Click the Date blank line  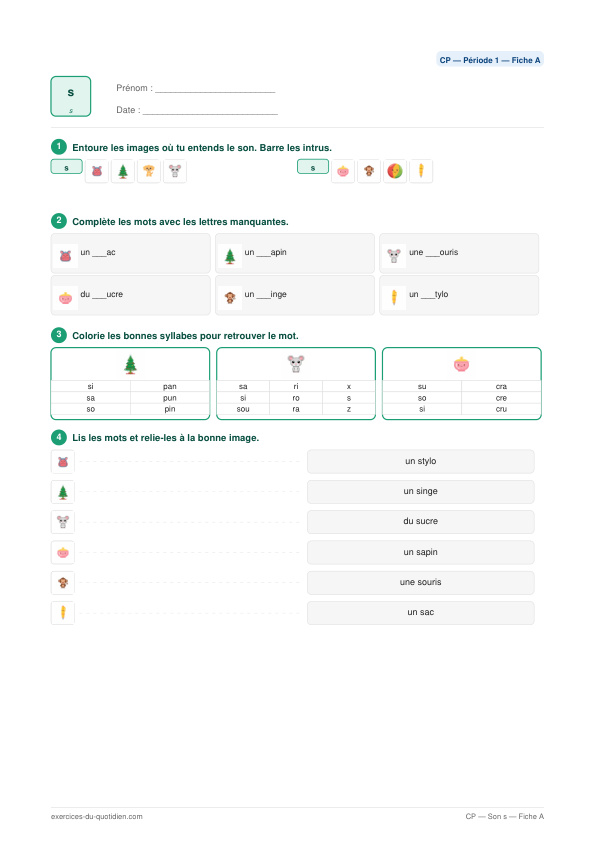pyautogui.click(x=211, y=112)
